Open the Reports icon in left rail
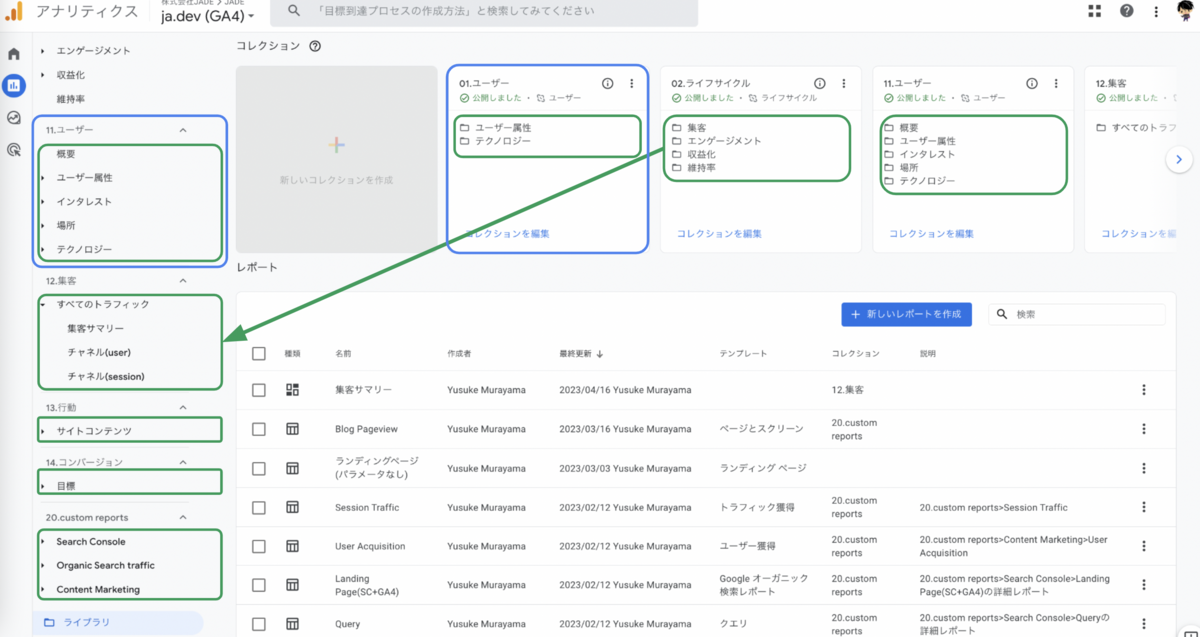 (x=14, y=85)
